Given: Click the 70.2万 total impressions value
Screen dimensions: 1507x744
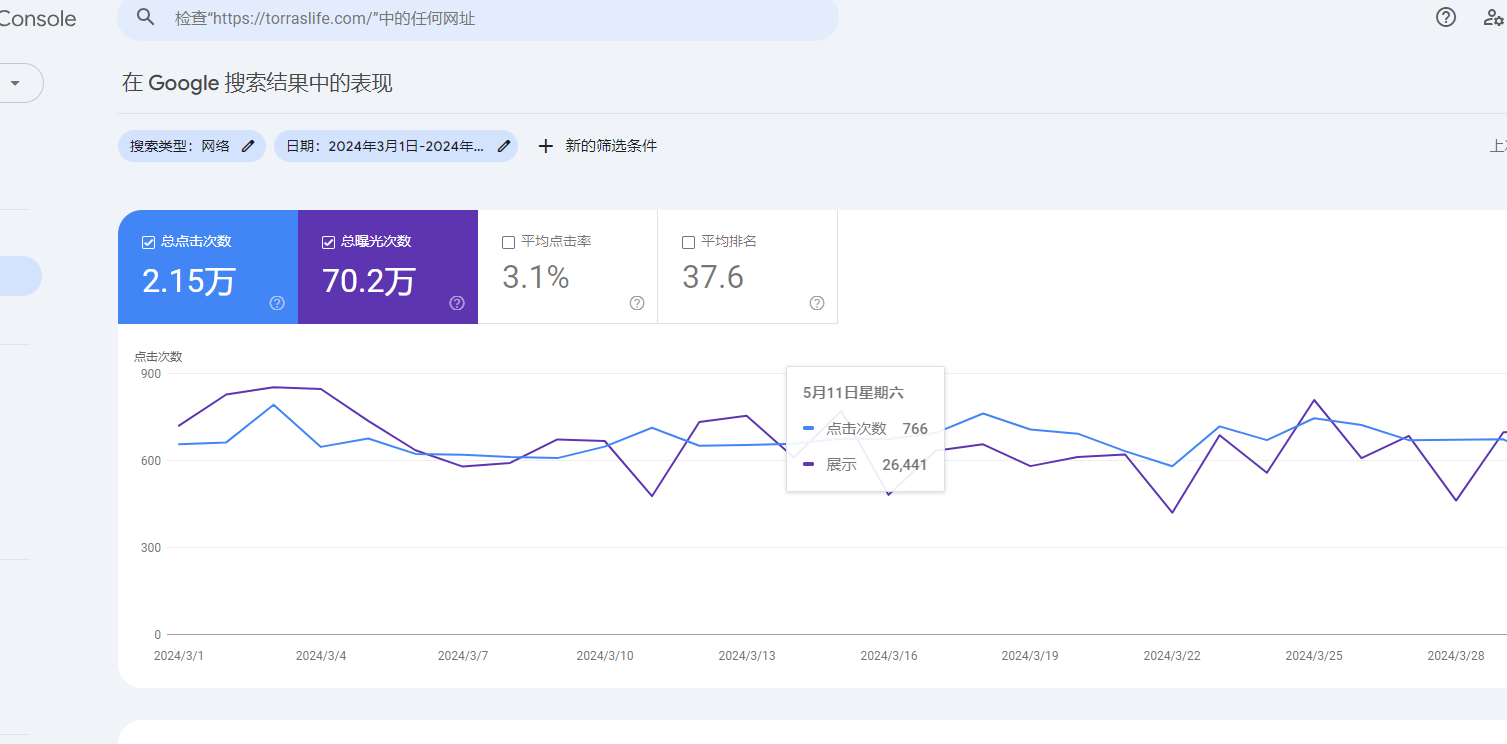Looking at the screenshot, I should (369, 280).
